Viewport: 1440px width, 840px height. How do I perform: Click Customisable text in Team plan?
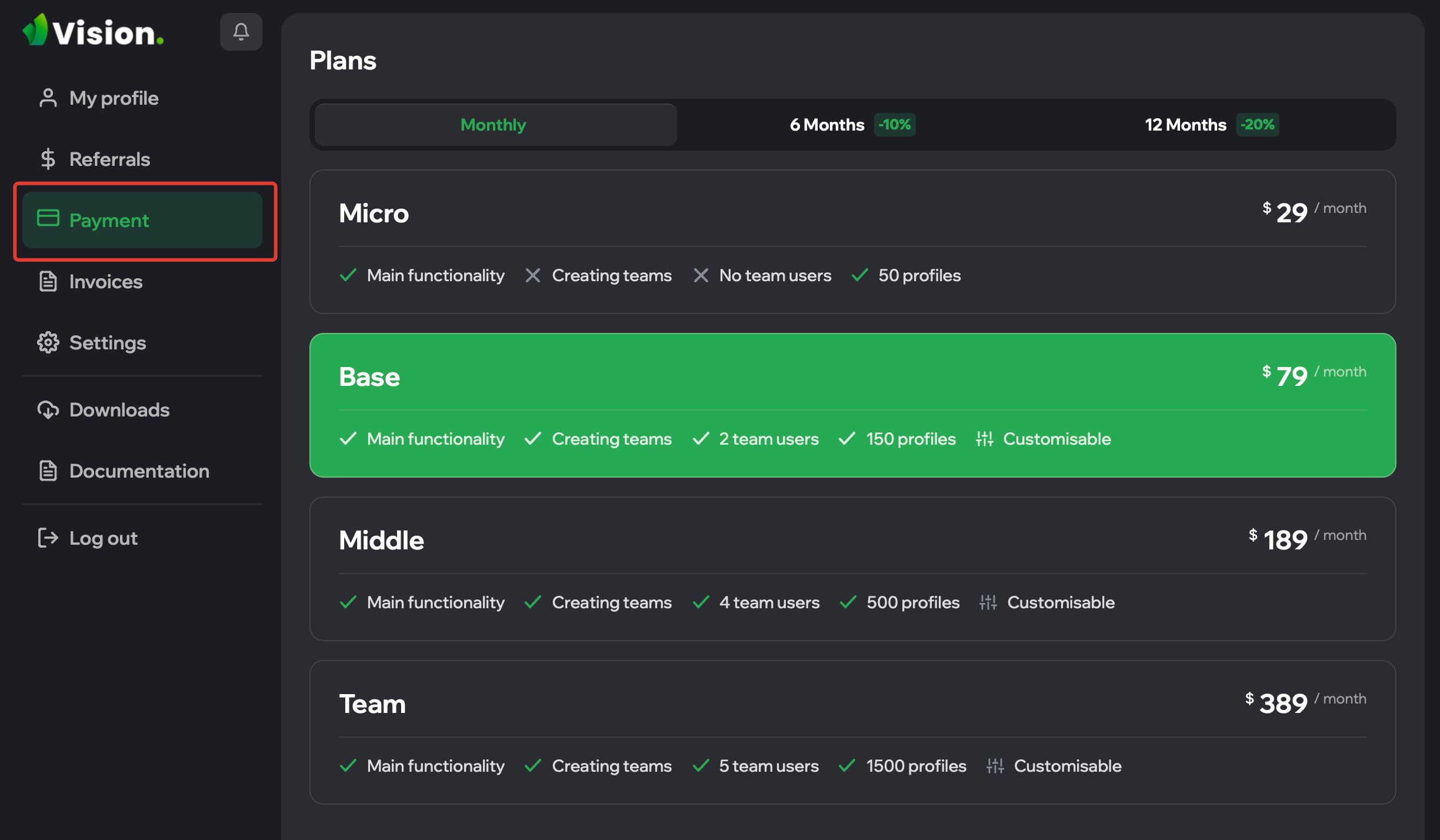click(1068, 766)
